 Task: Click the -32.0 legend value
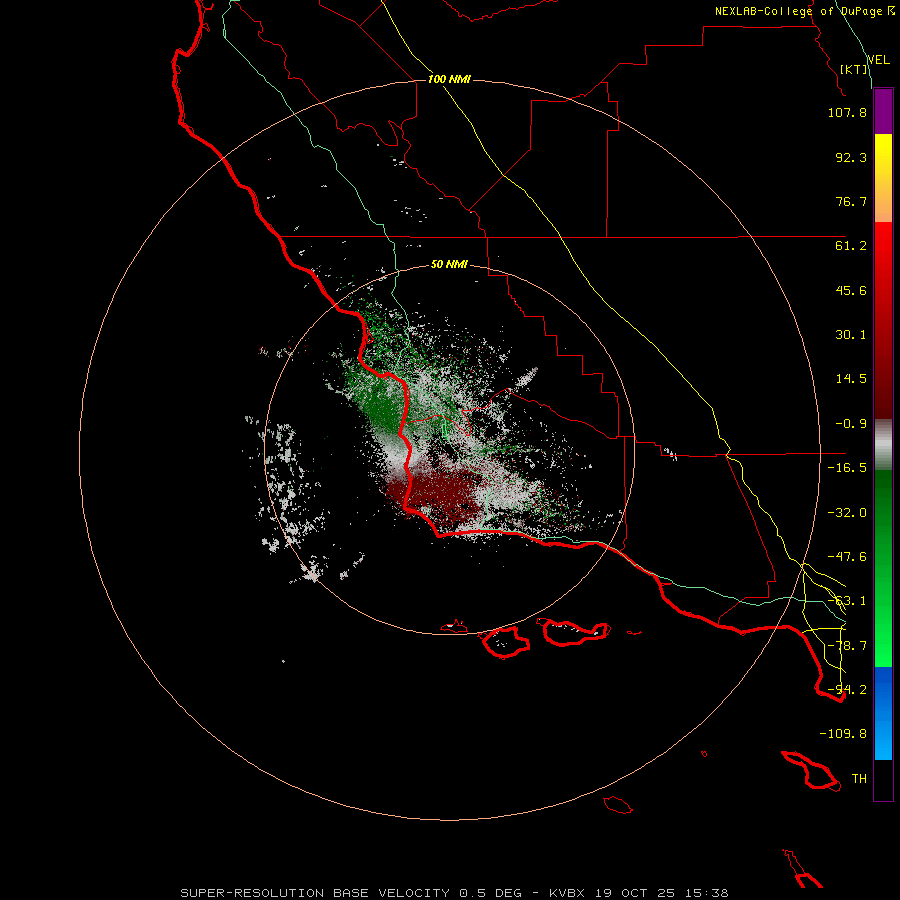[x=847, y=513]
